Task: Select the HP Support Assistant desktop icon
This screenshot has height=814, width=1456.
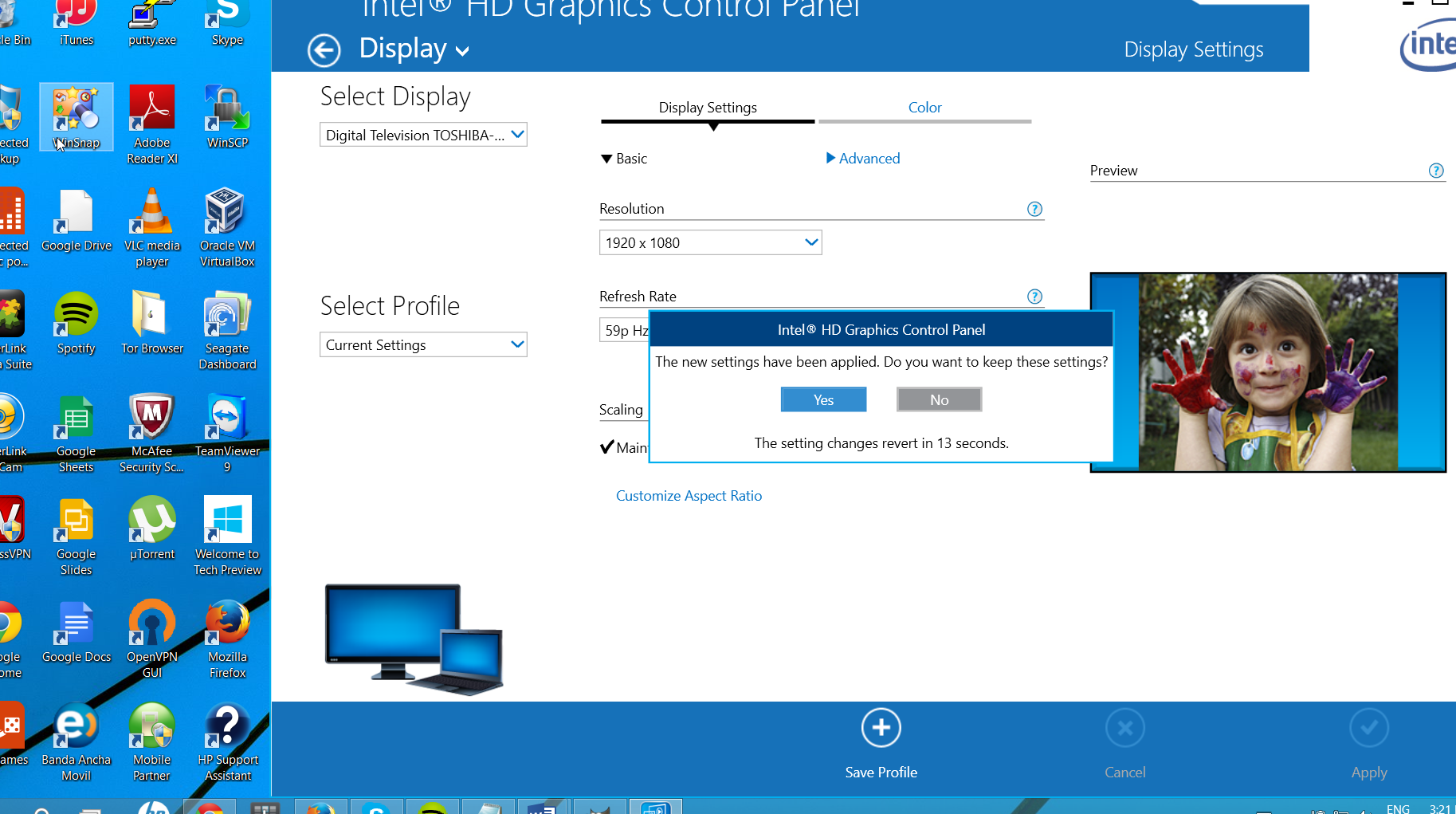Action: (228, 741)
